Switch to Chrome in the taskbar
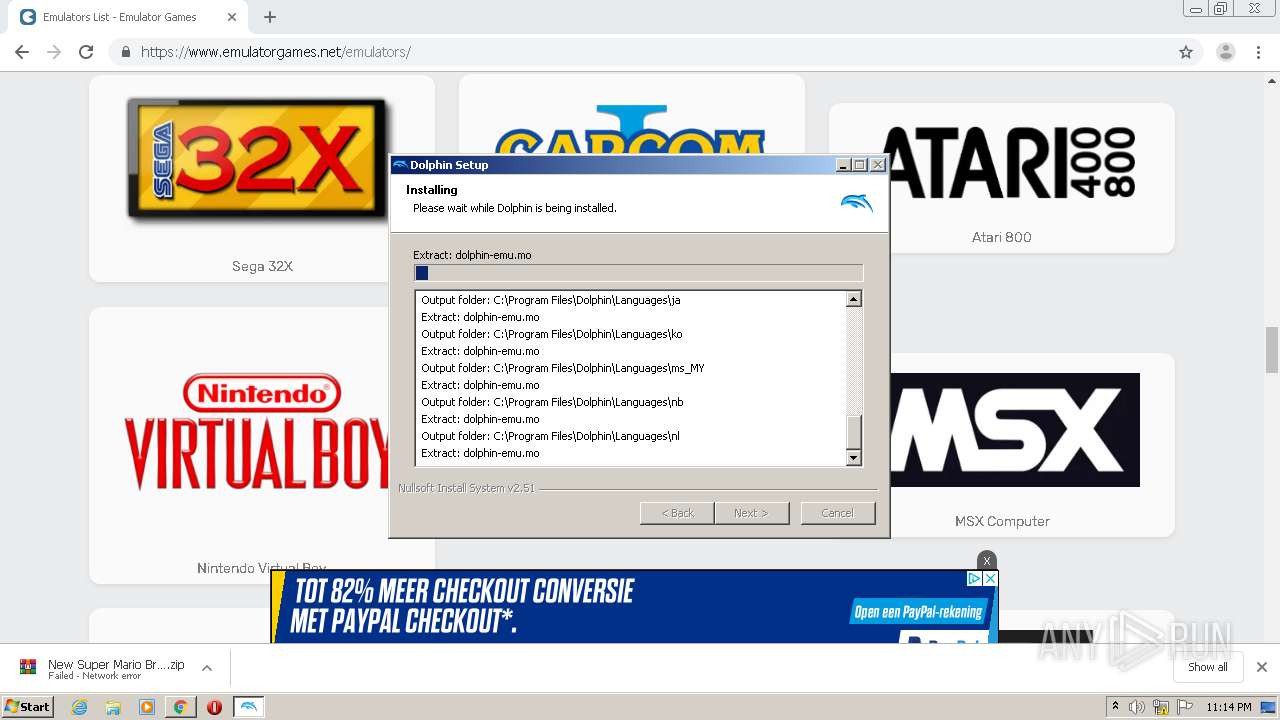This screenshot has height=720, width=1280. click(x=181, y=707)
